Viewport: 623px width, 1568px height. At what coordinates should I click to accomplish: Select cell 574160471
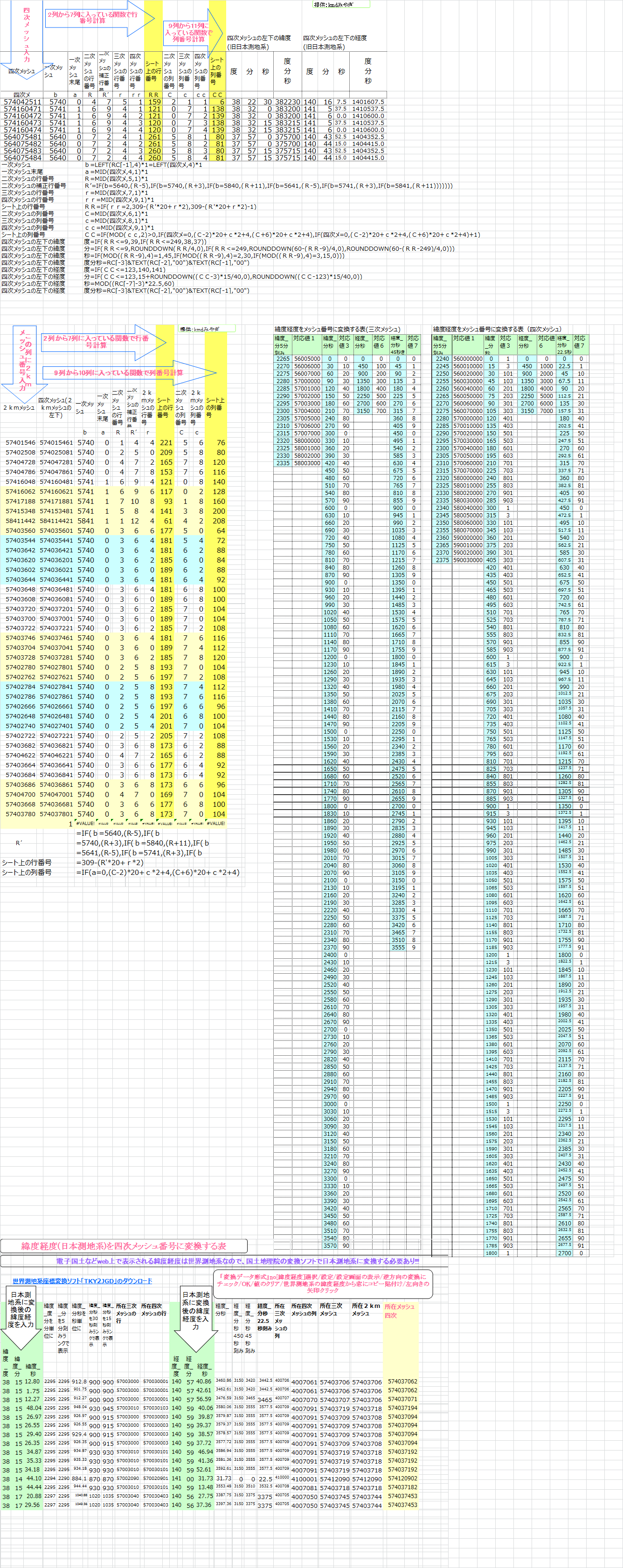[22, 109]
